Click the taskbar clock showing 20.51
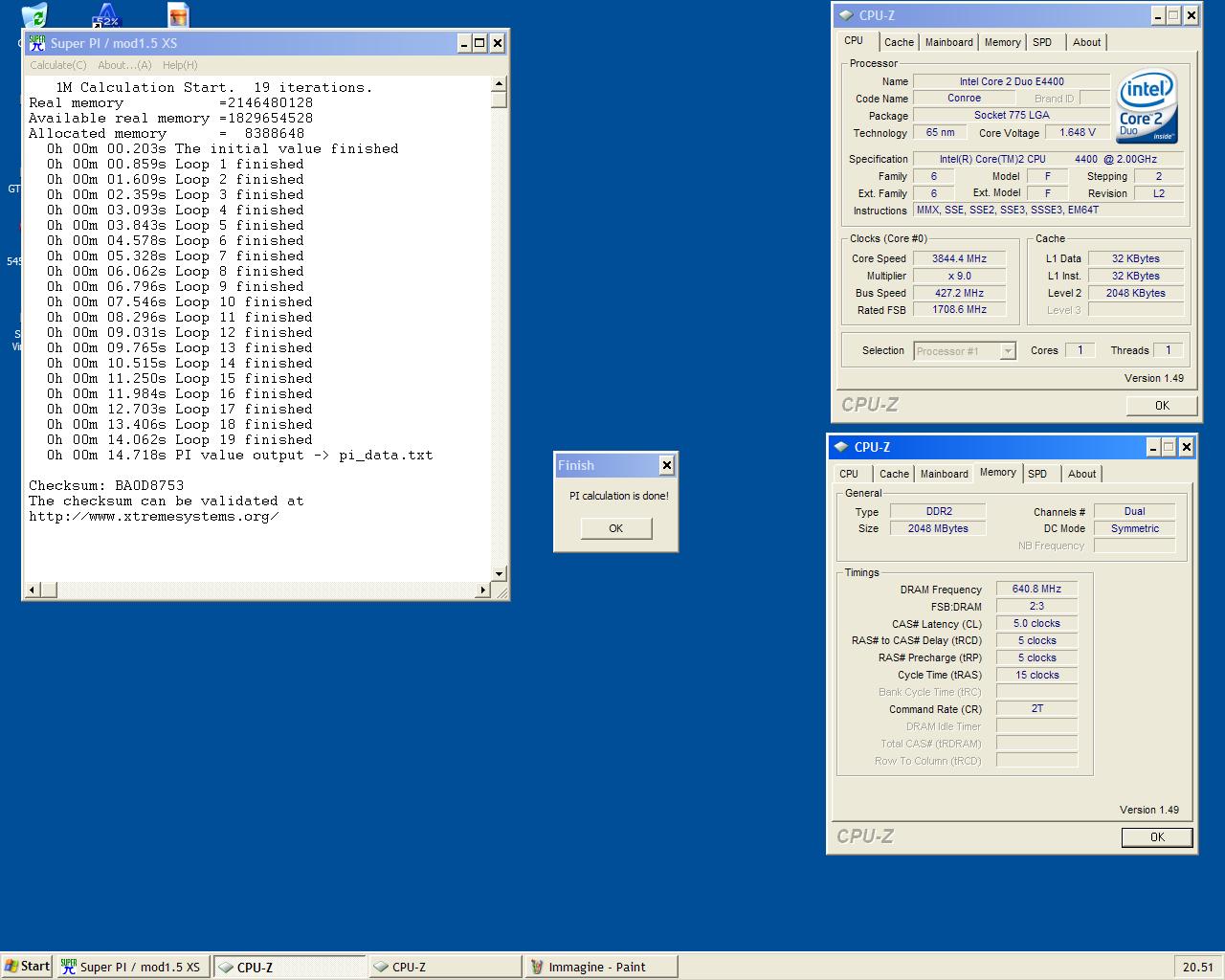Viewport: 1225px width, 980px height. [1197, 967]
